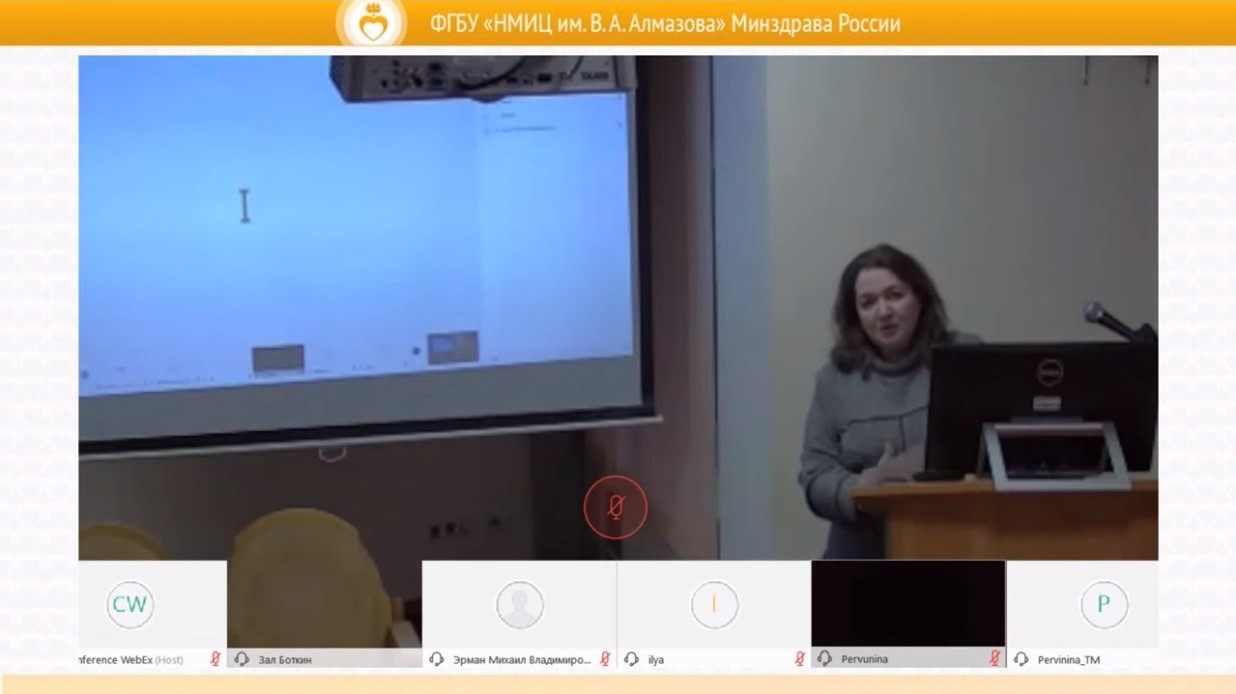Click the headset icon beside Зал Боткин
The image size is (1236, 694).
coord(242,659)
